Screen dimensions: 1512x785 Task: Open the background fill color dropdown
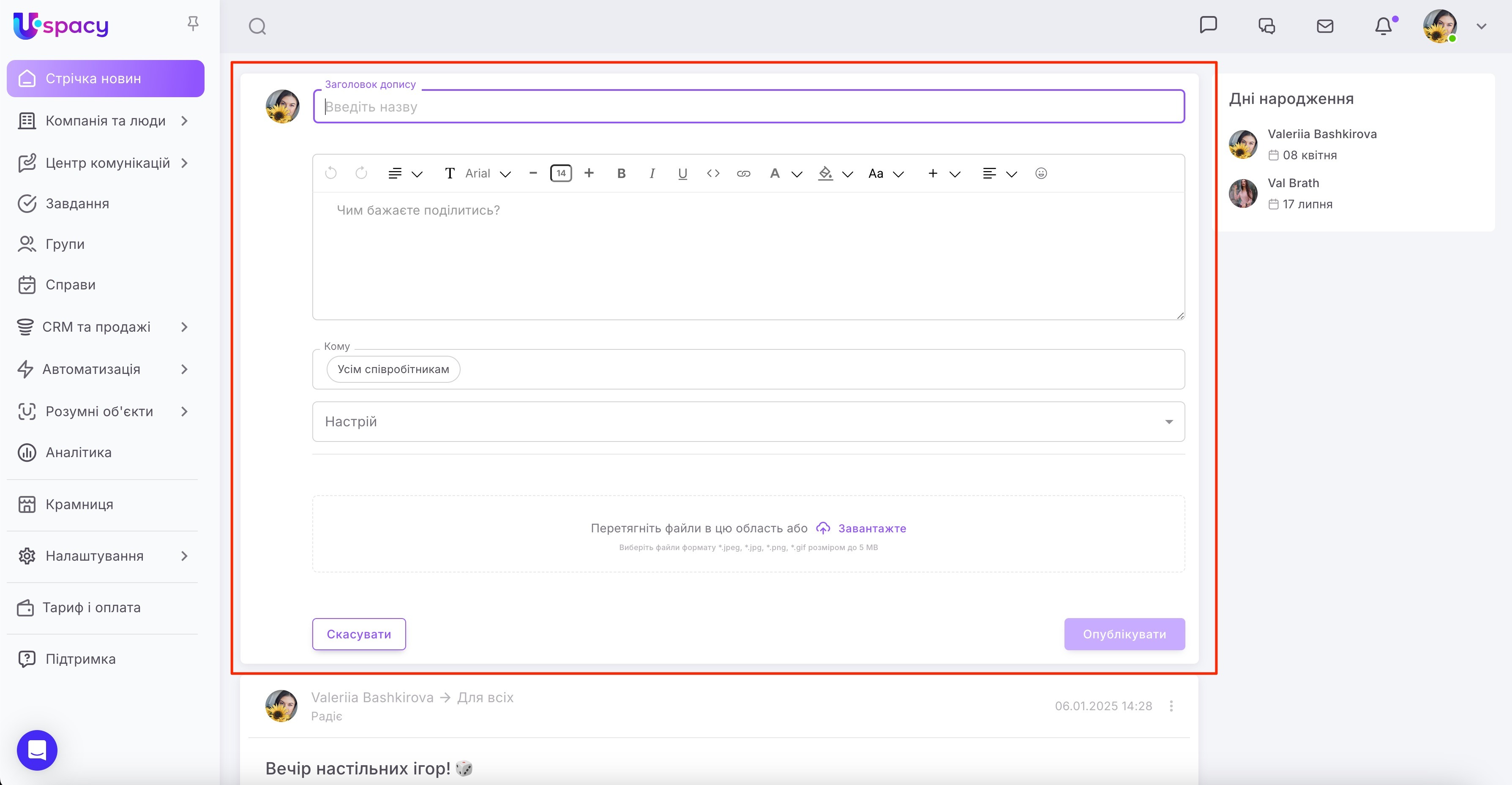tap(847, 174)
